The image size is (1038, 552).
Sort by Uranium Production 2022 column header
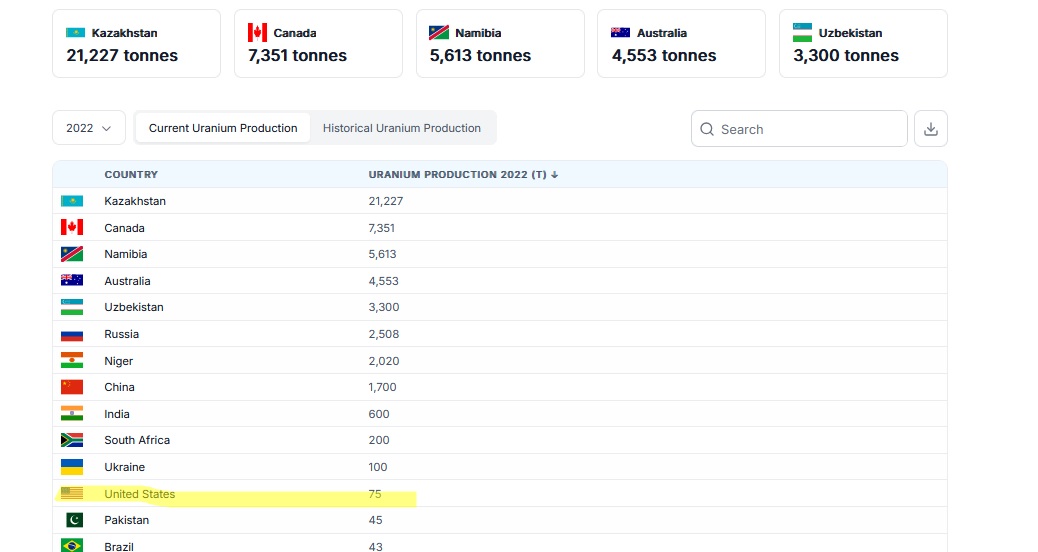[x=462, y=175]
